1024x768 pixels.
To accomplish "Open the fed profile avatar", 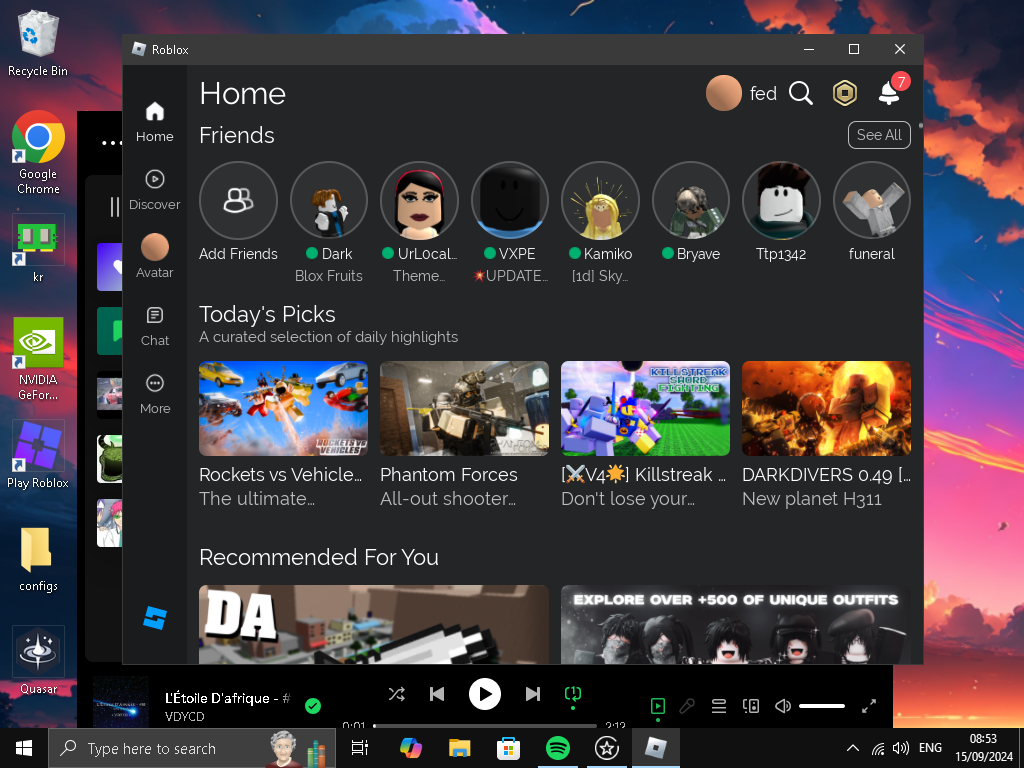I will point(724,93).
